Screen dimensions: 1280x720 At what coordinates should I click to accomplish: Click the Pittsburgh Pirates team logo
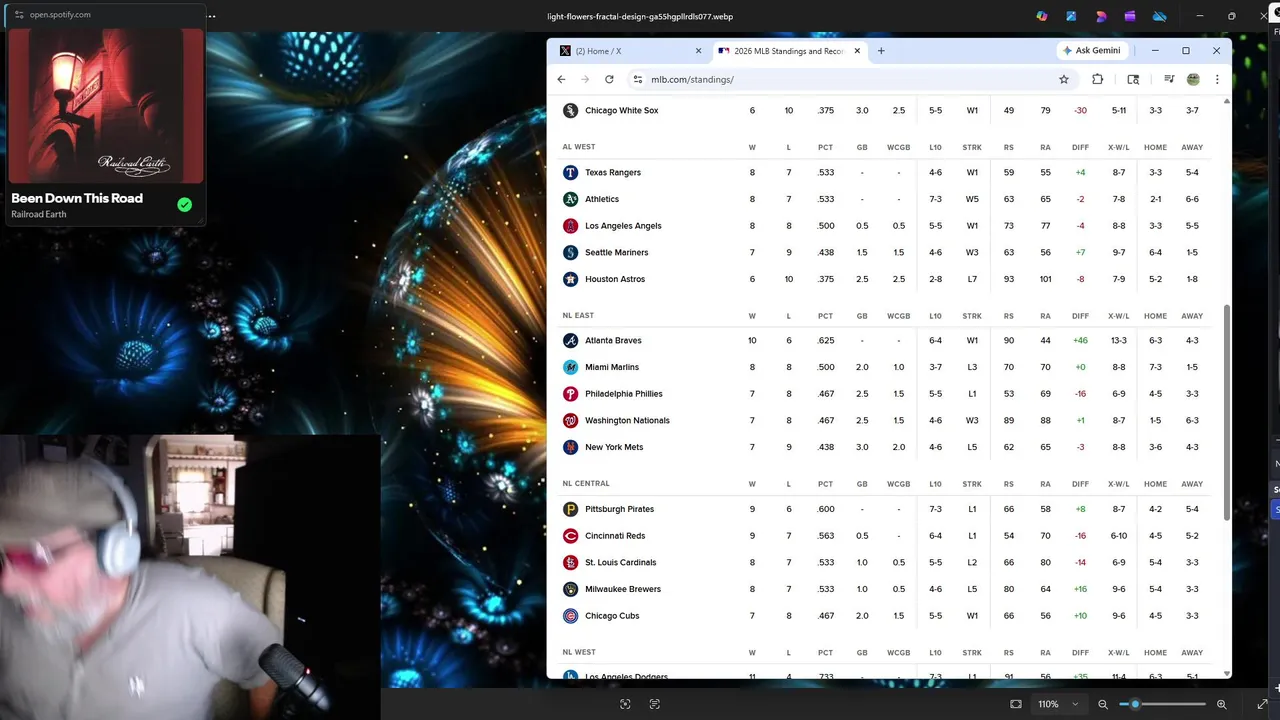click(570, 509)
